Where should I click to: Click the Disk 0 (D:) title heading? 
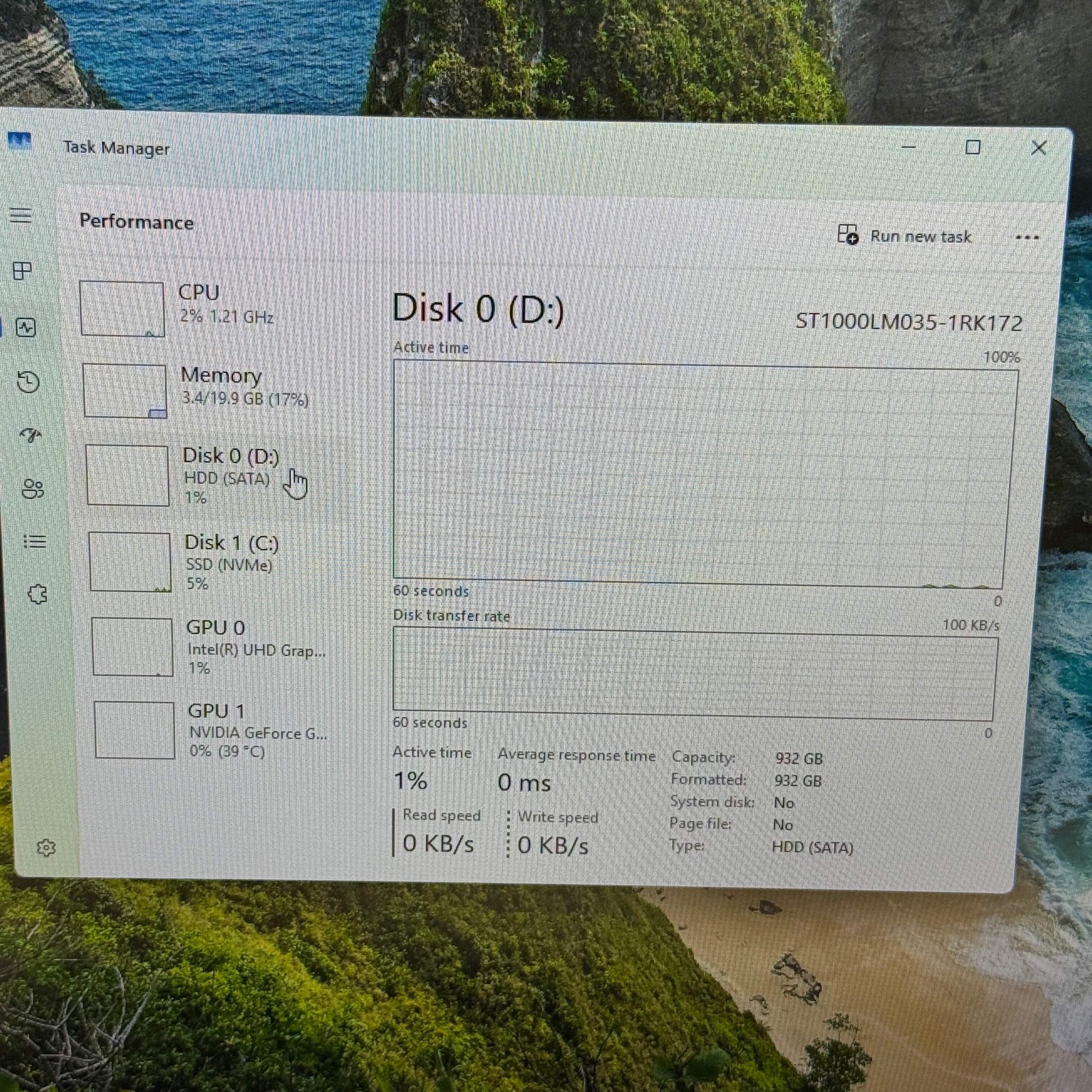click(478, 308)
